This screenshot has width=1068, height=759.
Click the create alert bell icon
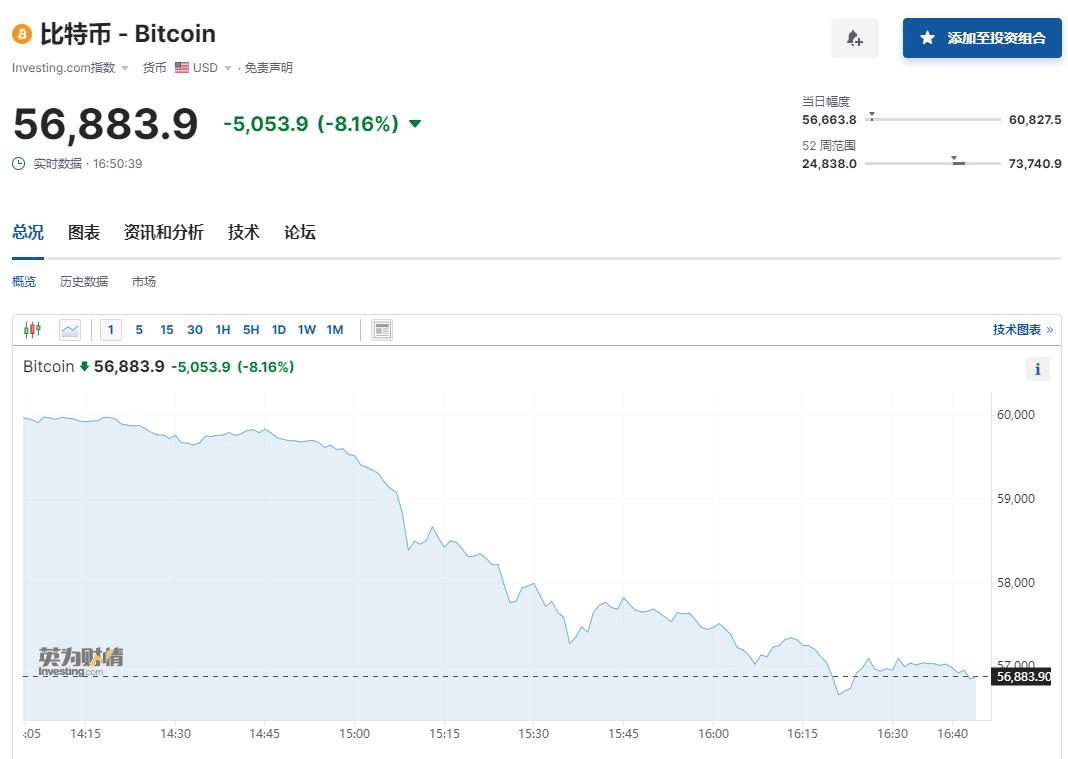coord(854,38)
